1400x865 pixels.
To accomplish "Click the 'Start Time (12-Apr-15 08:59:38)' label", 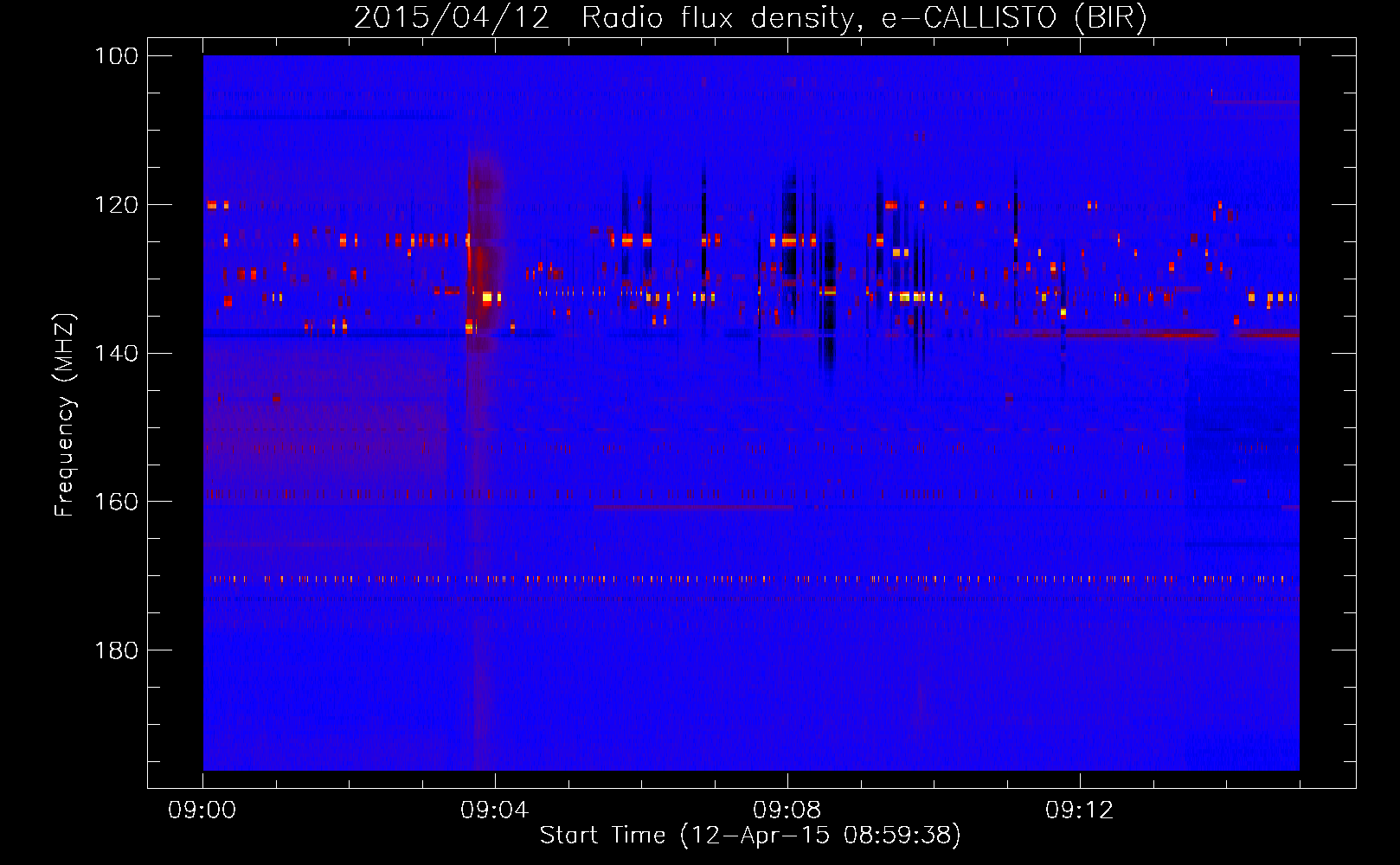I will point(750,836).
